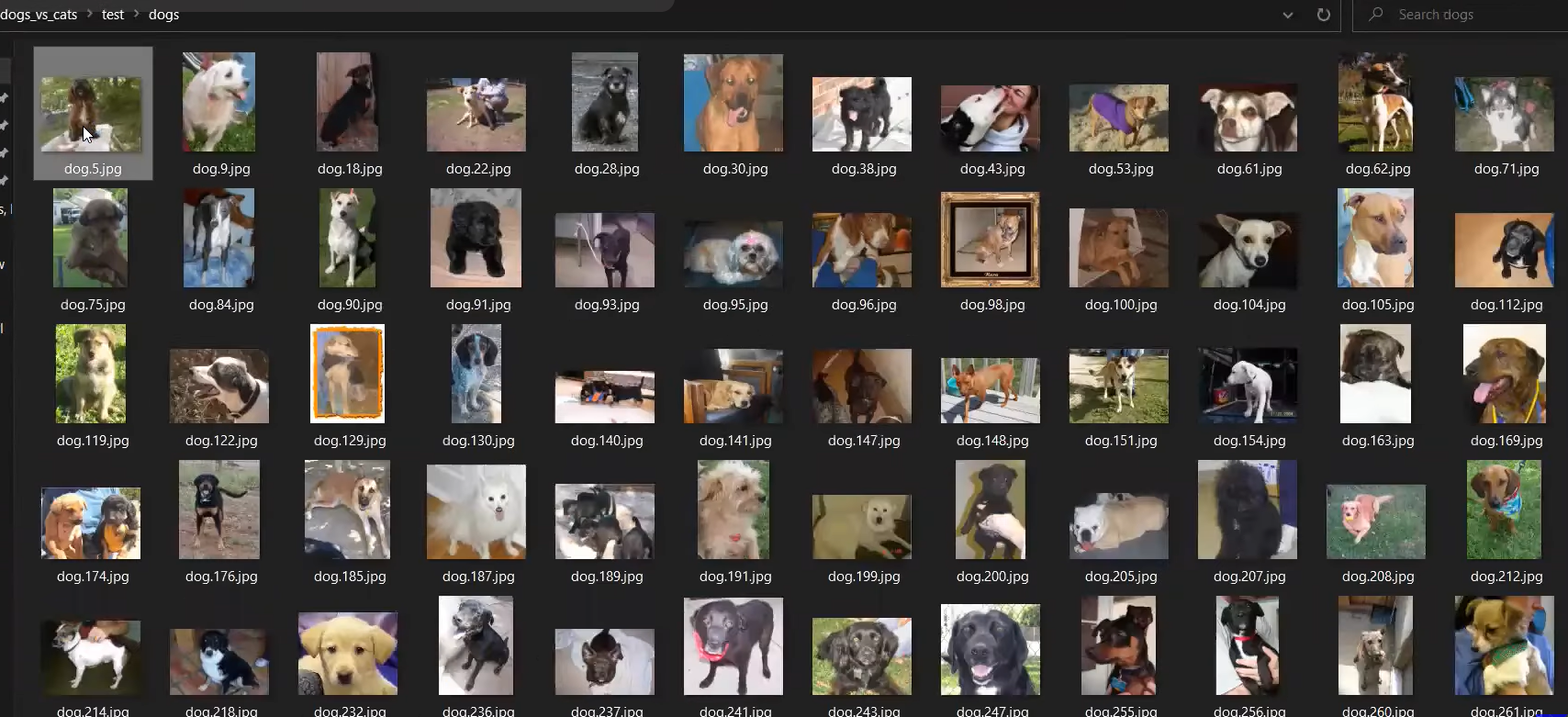Image resolution: width=1568 pixels, height=717 pixels.
Task: Select the dog.90.jpg thumbnail
Action: pos(347,238)
